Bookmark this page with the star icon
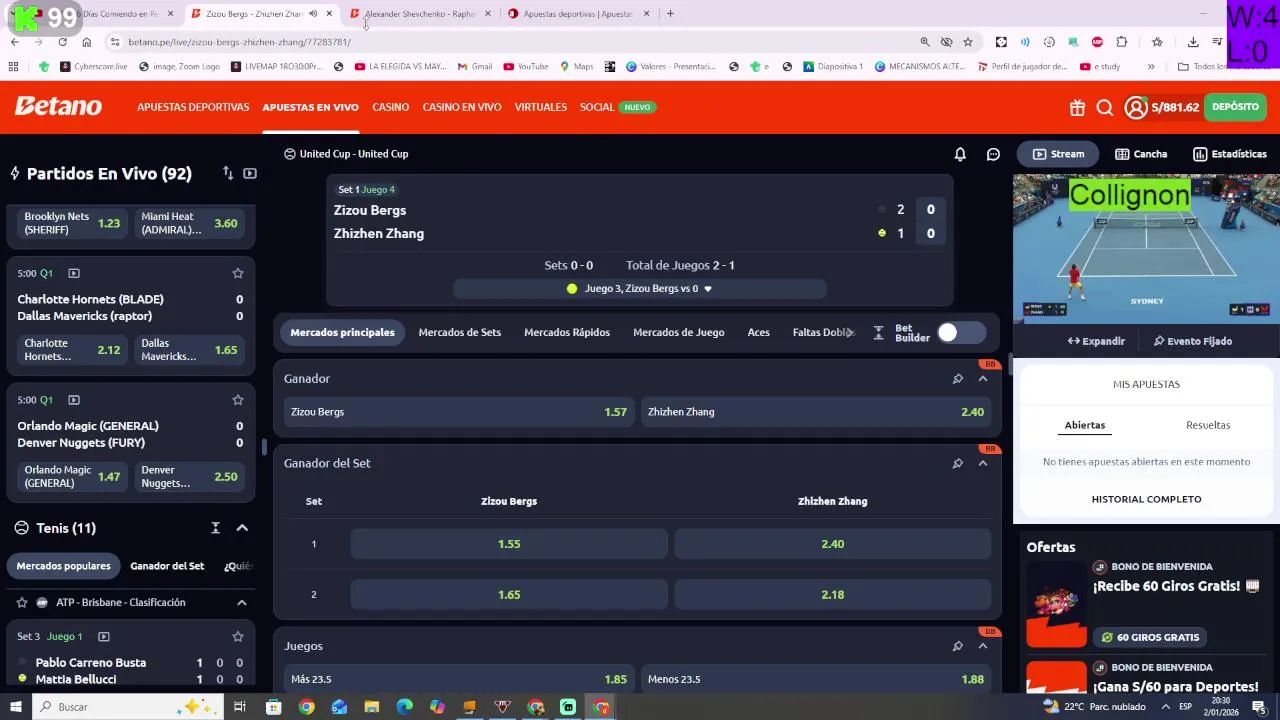 968,42
